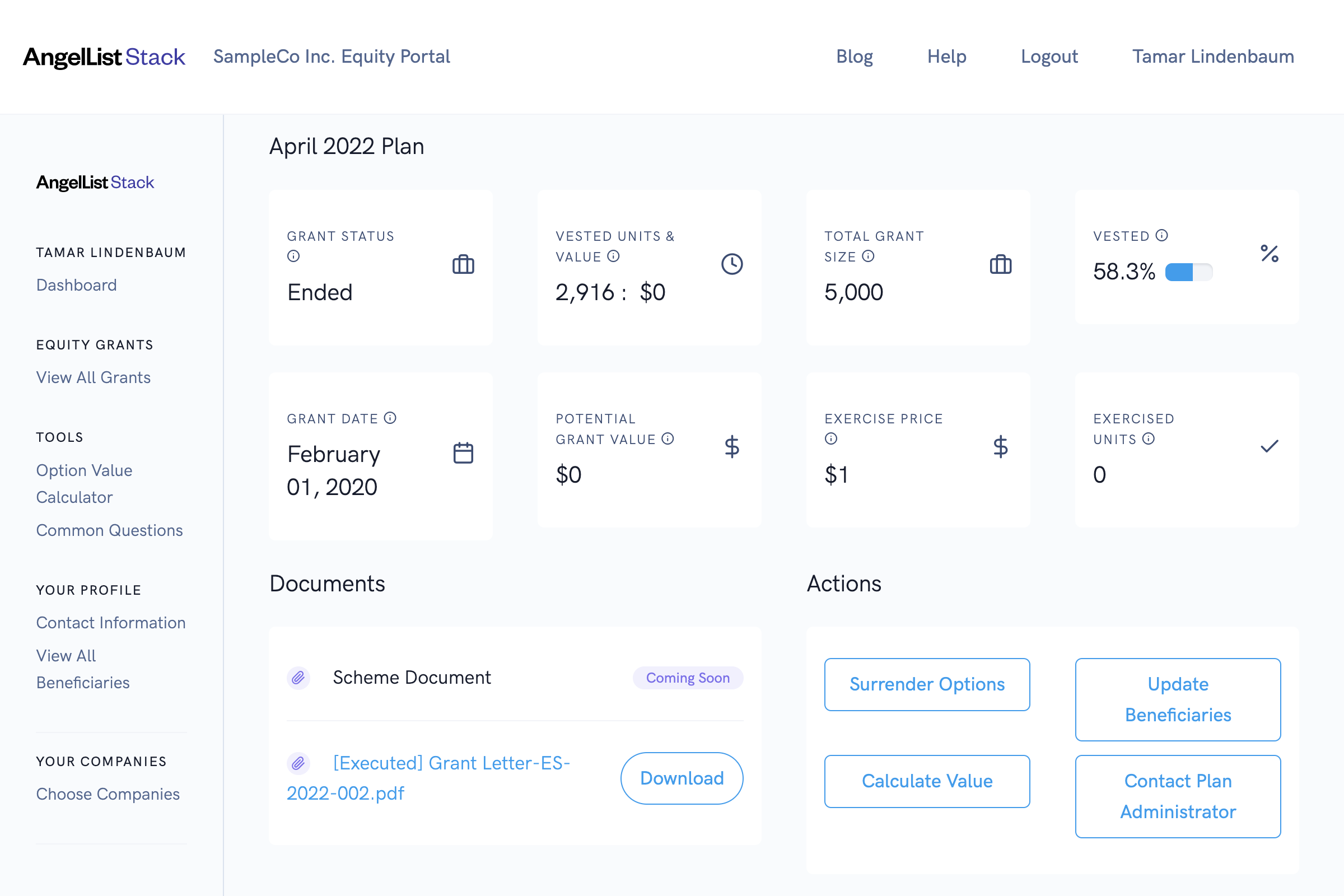Screen dimensions: 1344x896
Task: Open the Executed Grant Letter pdf link
Action: (428, 778)
